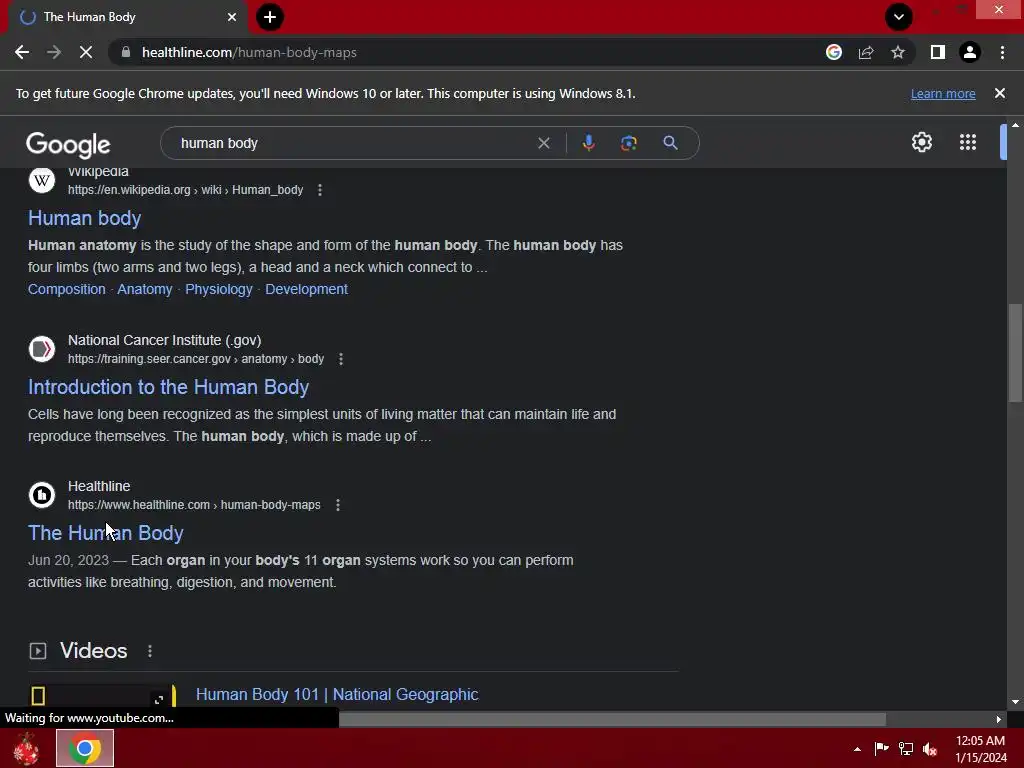Click National Cancer Institute favicon

tap(42, 349)
